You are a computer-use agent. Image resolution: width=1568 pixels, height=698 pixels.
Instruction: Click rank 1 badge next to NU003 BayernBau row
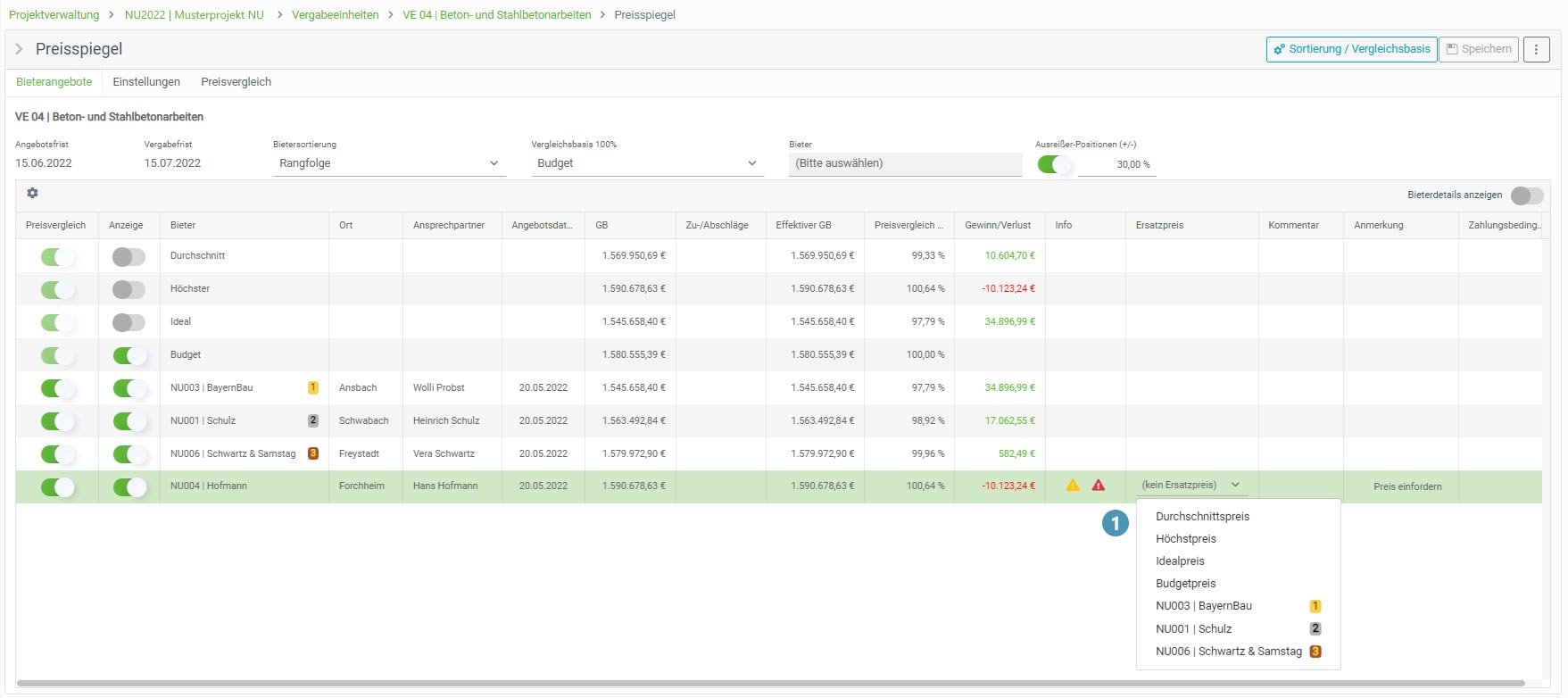click(x=313, y=387)
